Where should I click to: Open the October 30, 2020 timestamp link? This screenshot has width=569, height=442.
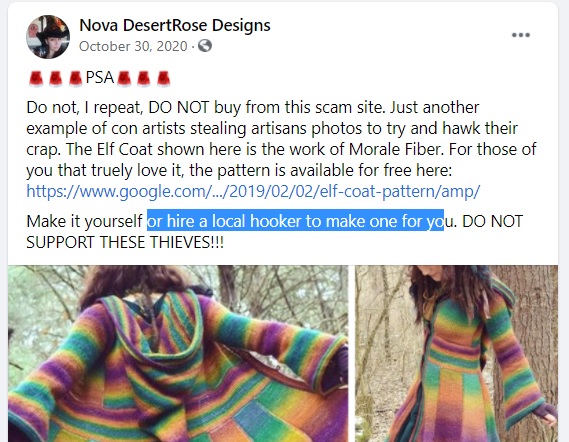pos(133,46)
